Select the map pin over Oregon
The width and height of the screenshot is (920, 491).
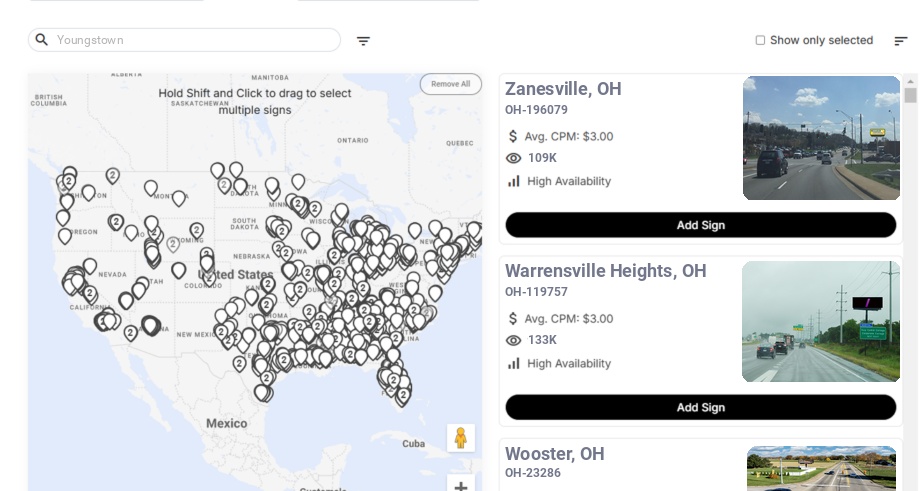pos(65,235)
